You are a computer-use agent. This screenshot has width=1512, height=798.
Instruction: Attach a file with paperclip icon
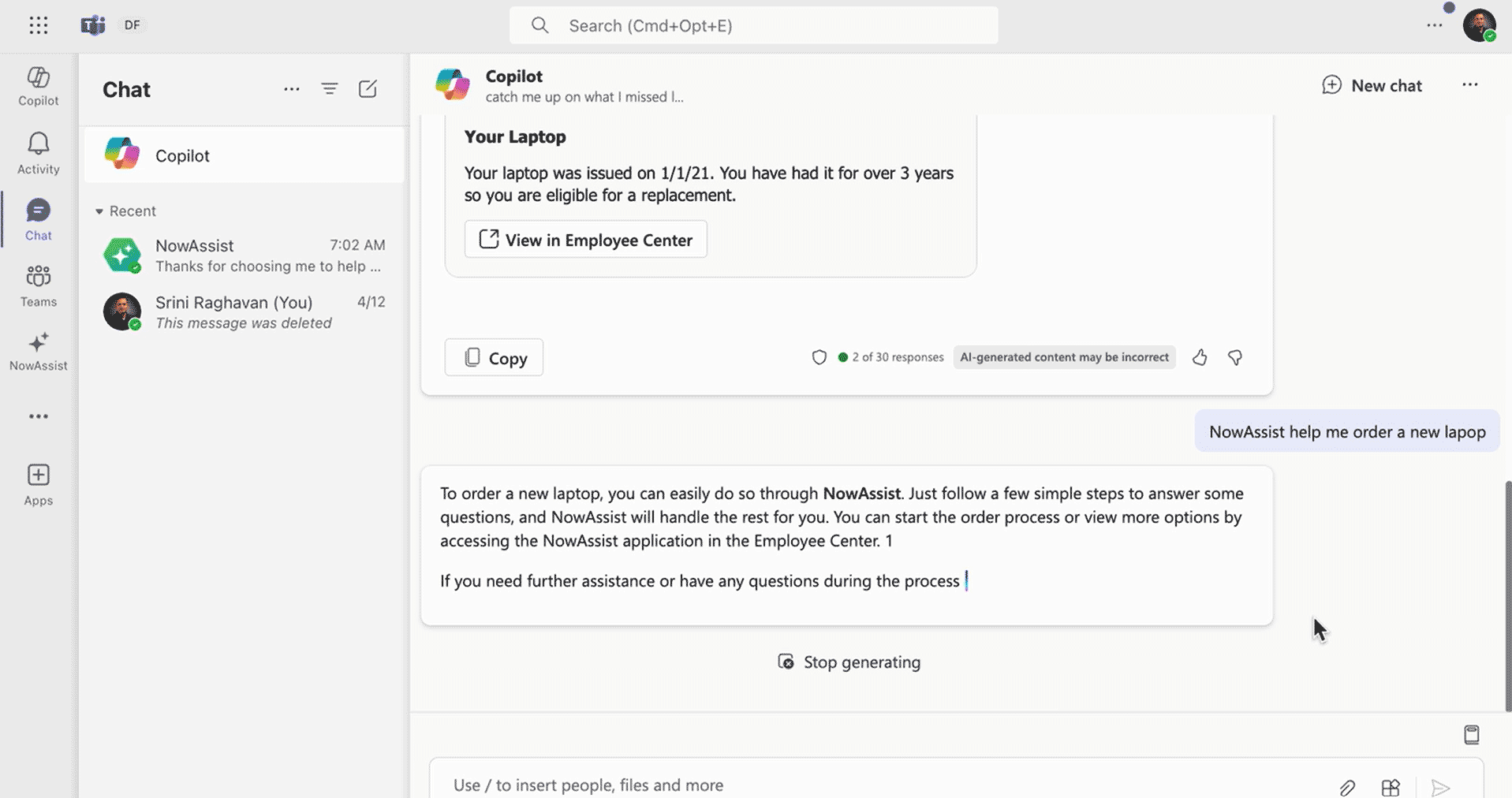point(1347,787)
